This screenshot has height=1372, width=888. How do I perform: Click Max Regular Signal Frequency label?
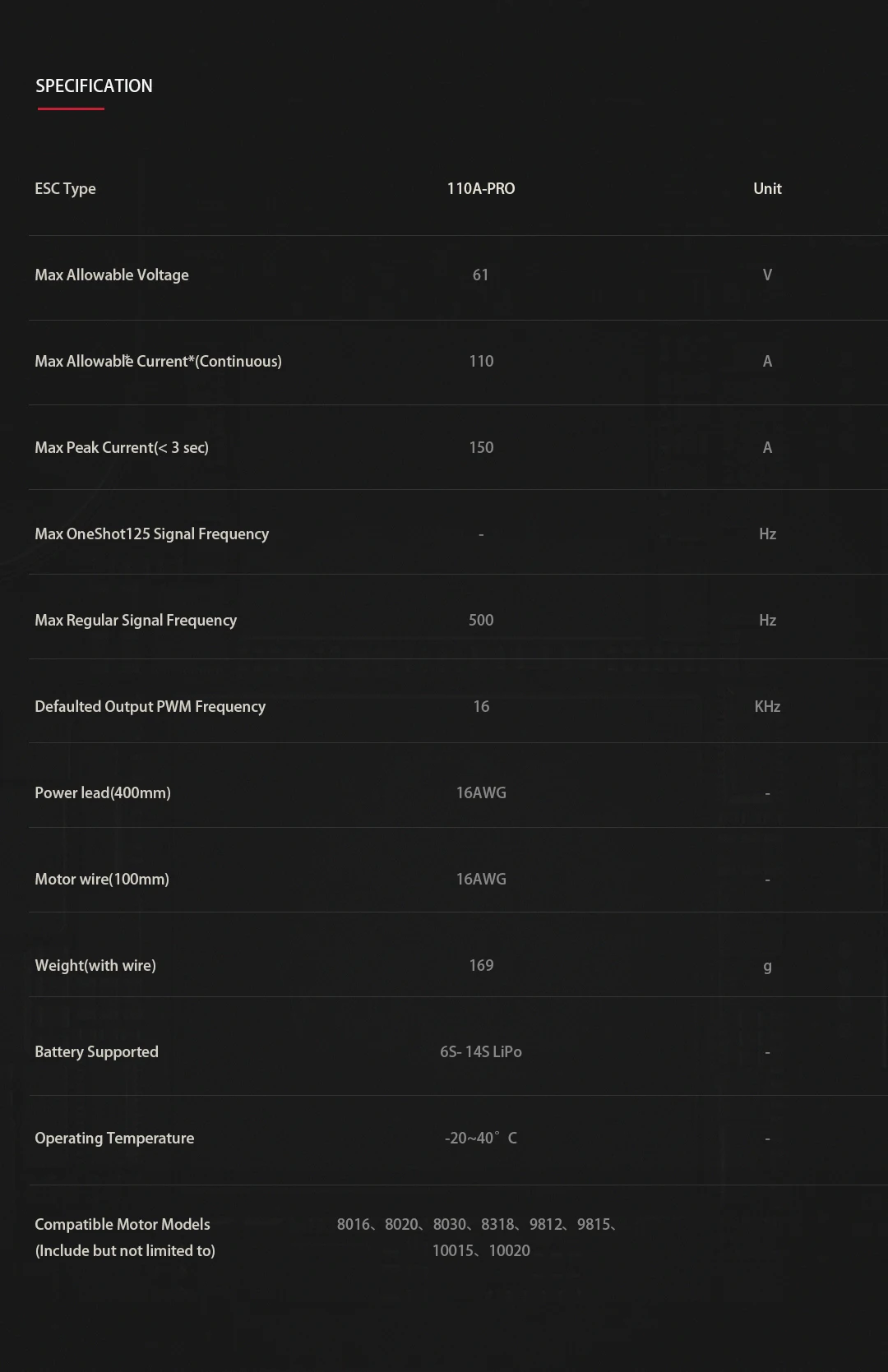136,621
